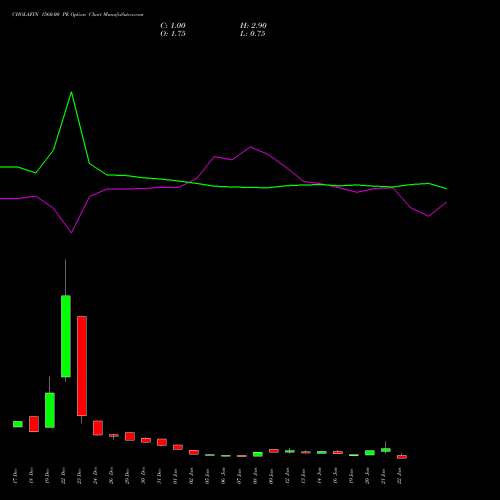
Task: Click the 17 Dec date label
Action: [x=15, y=476]
